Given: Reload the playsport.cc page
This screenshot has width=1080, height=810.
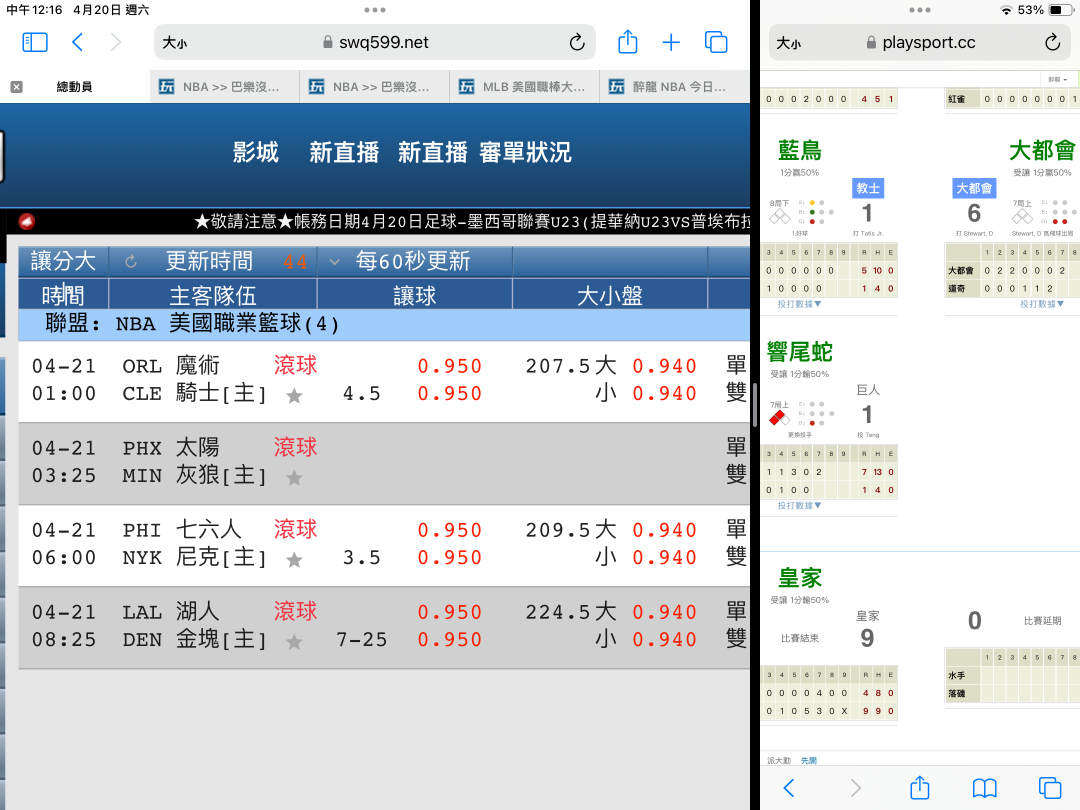Looking at the screenshot, I should coord(1052,43).
